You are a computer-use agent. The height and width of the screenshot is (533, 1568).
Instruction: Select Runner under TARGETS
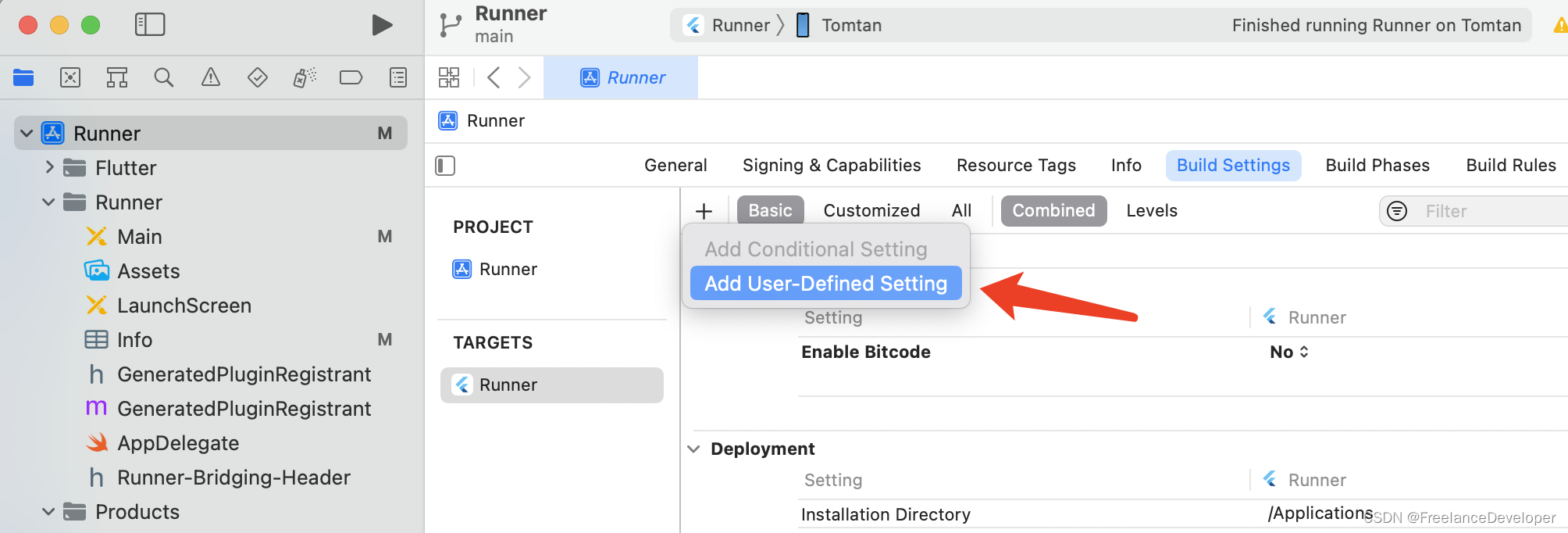click(552, 385)
